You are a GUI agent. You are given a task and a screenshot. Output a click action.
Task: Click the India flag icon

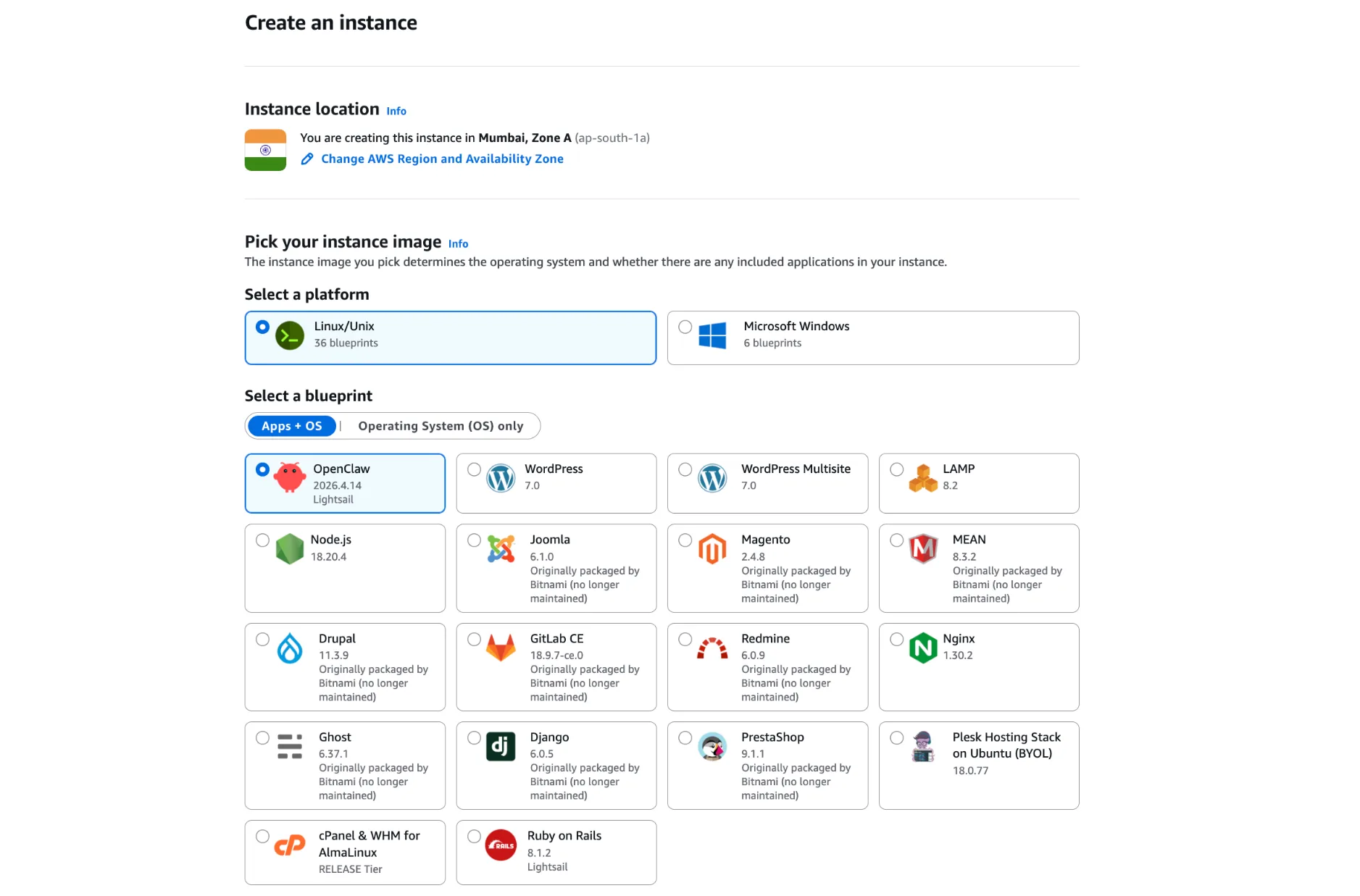coord(265,150)
